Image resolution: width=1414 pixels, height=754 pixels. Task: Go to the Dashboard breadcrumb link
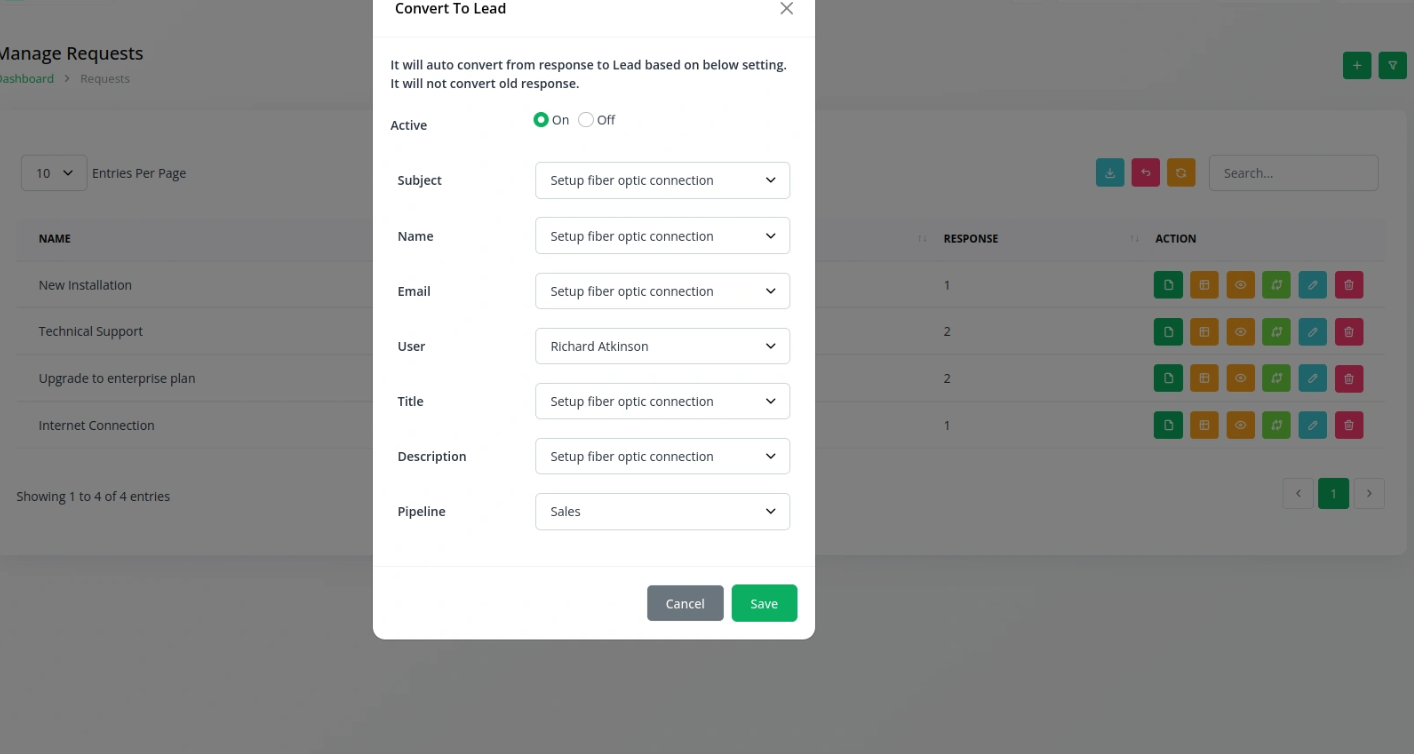click(26, 79)
